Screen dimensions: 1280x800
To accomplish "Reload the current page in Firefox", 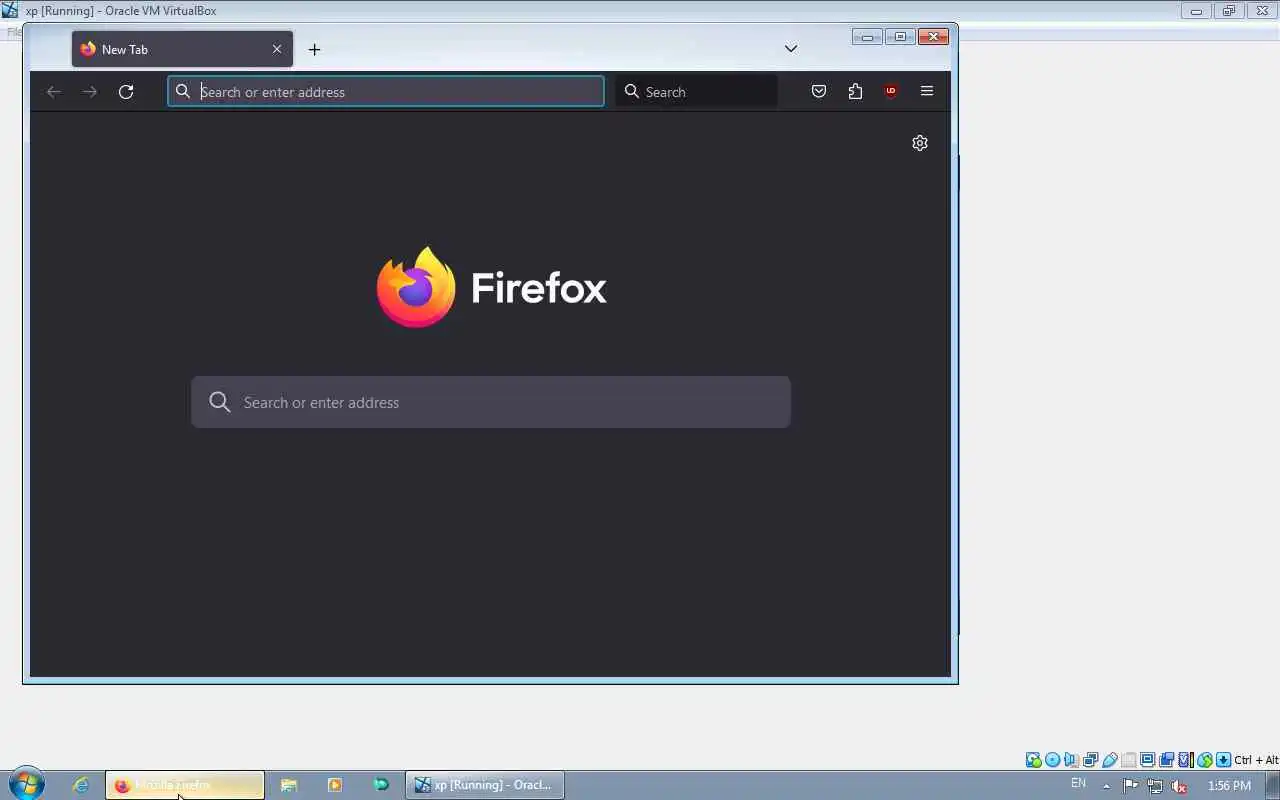I will click(126, 91).
